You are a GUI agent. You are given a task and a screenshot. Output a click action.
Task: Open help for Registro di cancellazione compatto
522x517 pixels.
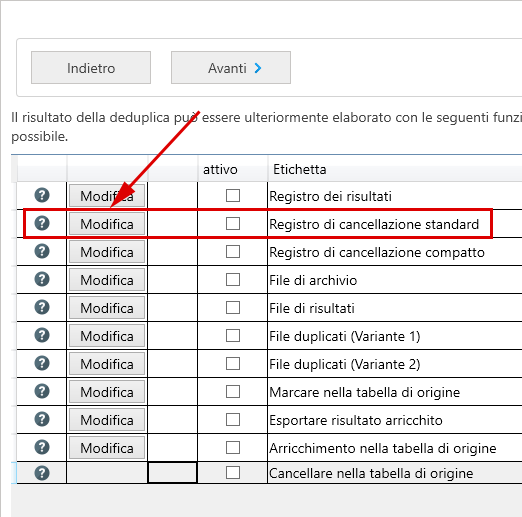click(x=42, y=251)
